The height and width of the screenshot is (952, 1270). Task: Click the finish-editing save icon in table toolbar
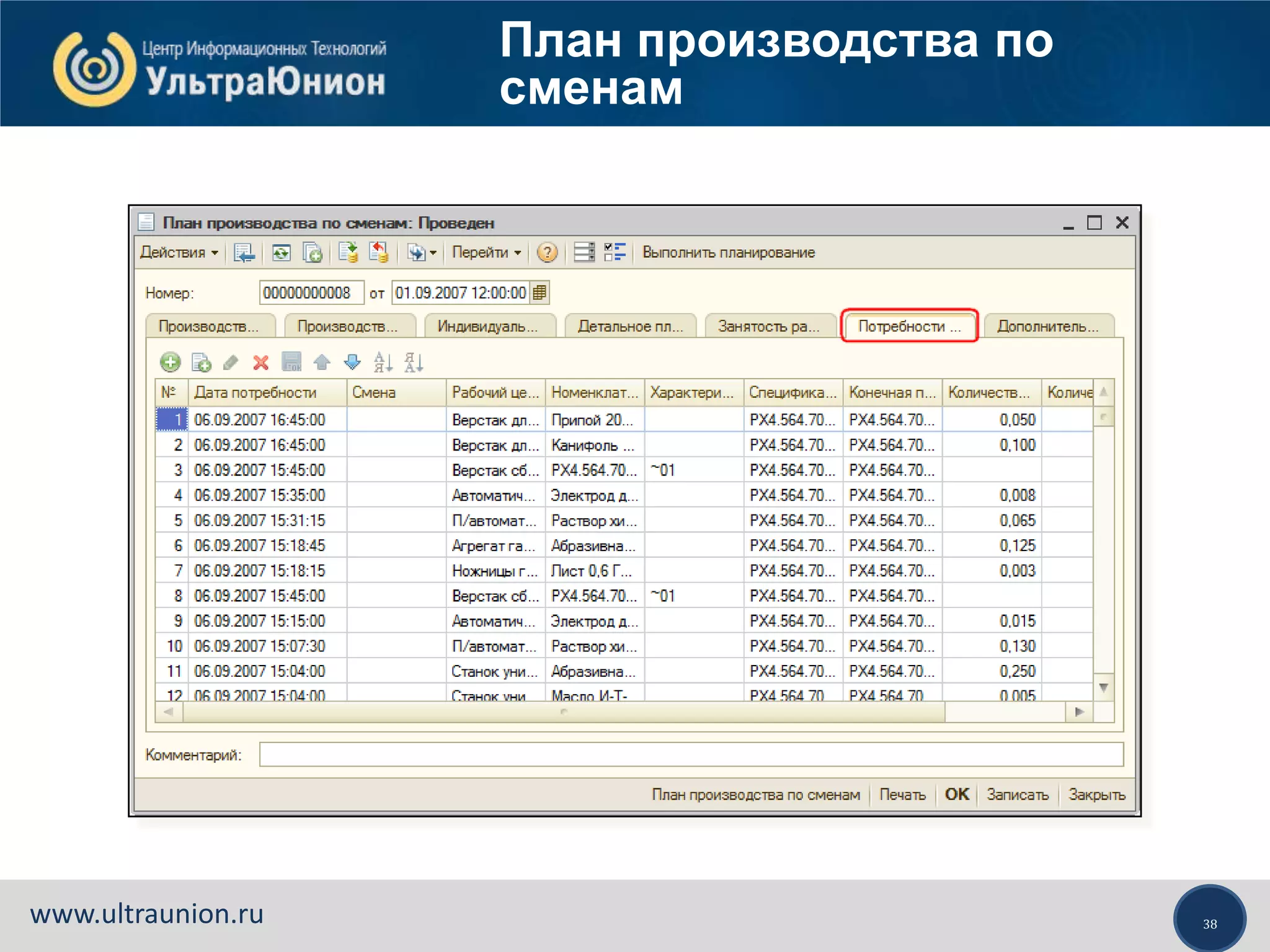click(291, 362)
